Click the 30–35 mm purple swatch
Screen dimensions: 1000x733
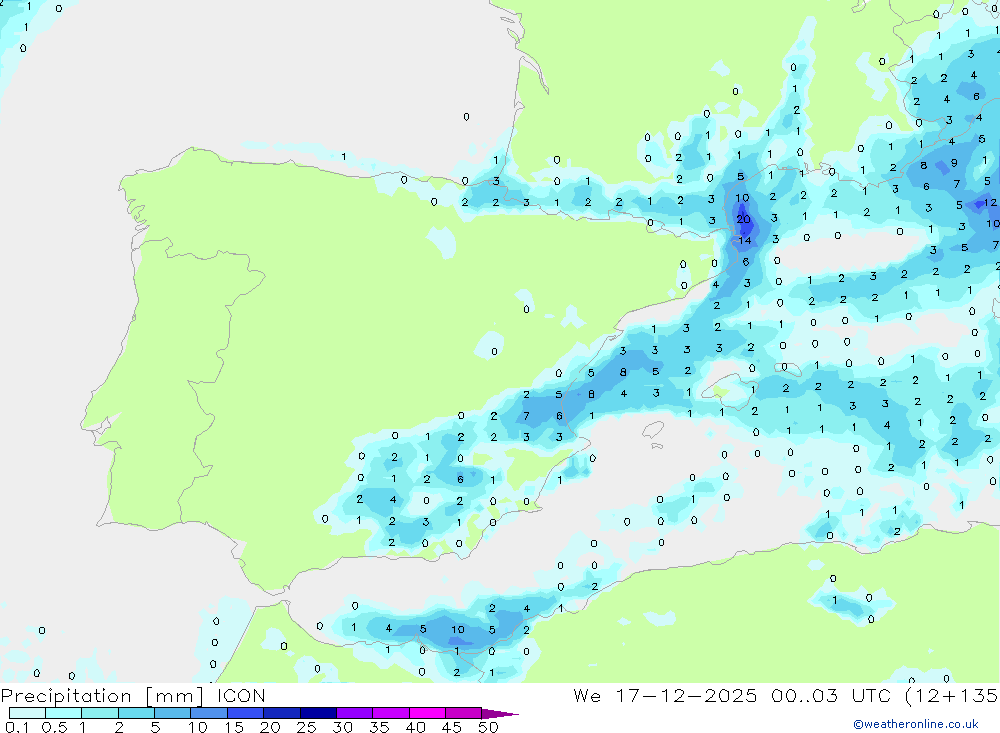(x=355, y=713)
